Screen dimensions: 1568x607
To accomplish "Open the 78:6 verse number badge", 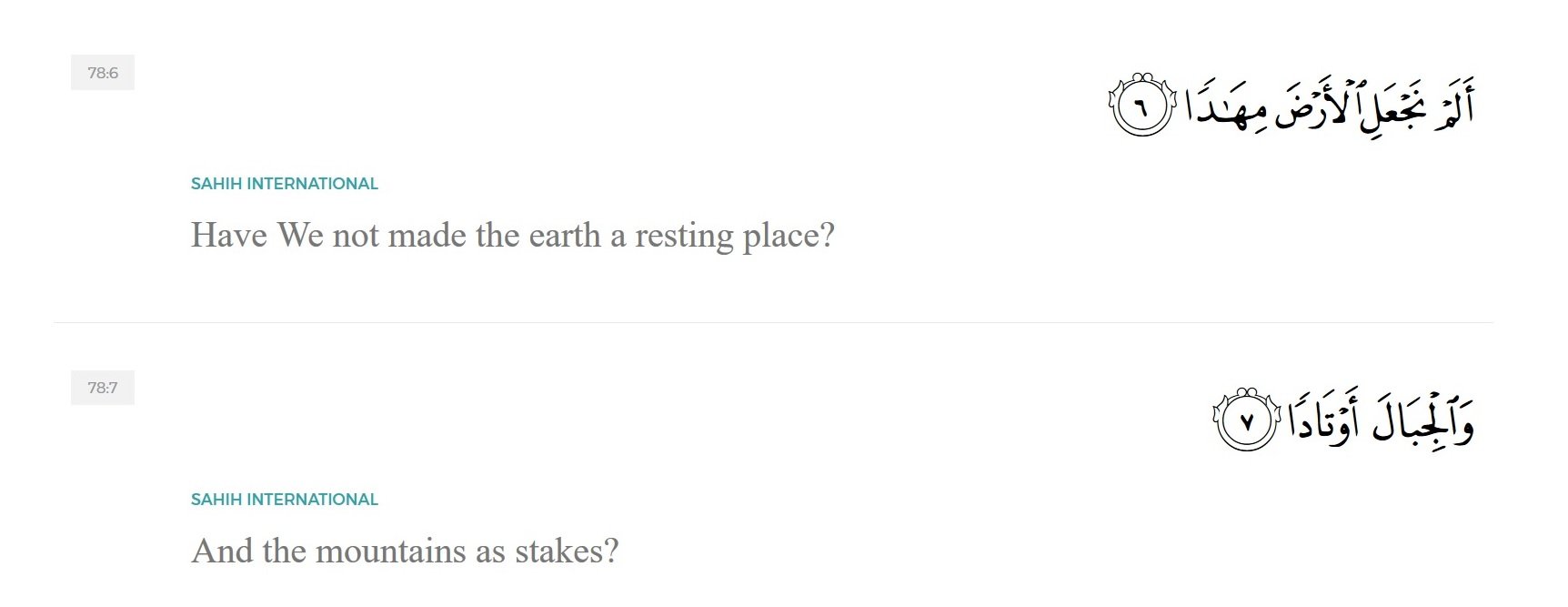I will (103, 73).
